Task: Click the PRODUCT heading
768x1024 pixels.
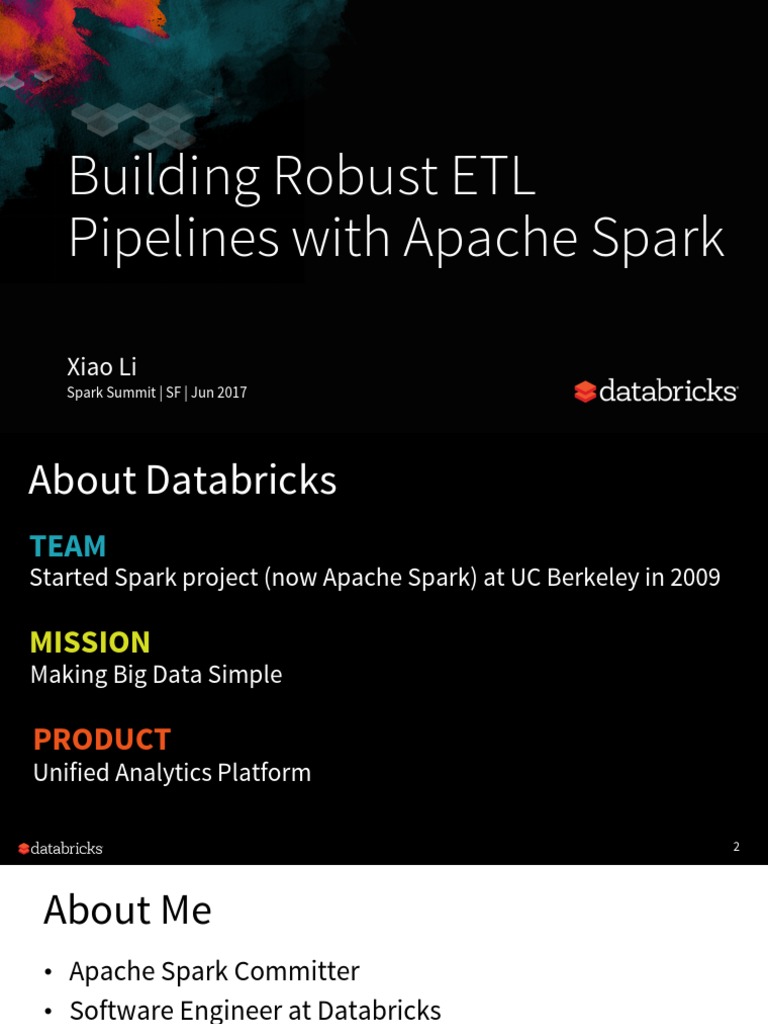Action: click(102, 739)
